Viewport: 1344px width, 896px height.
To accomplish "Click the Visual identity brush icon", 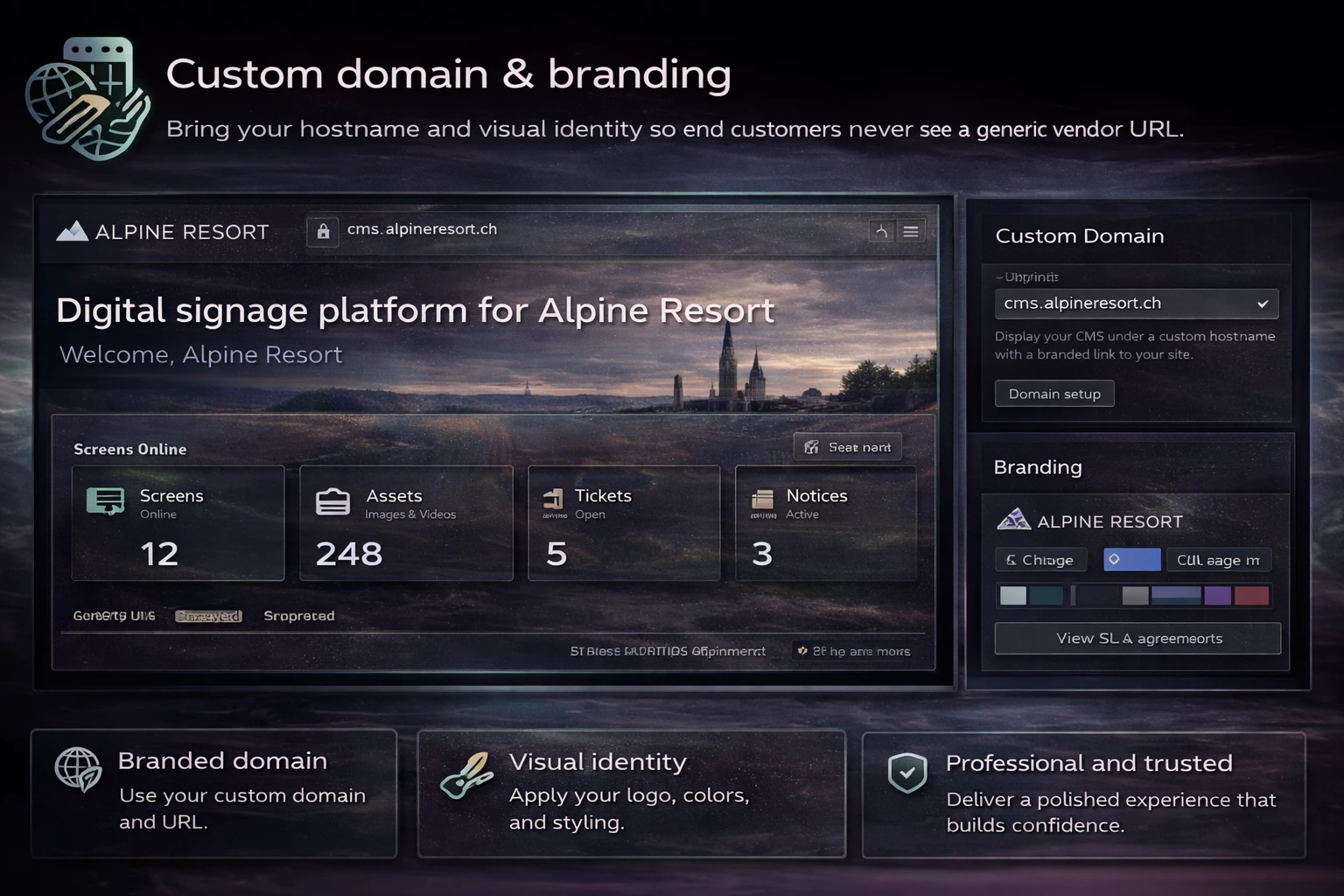I will (466, 775).
